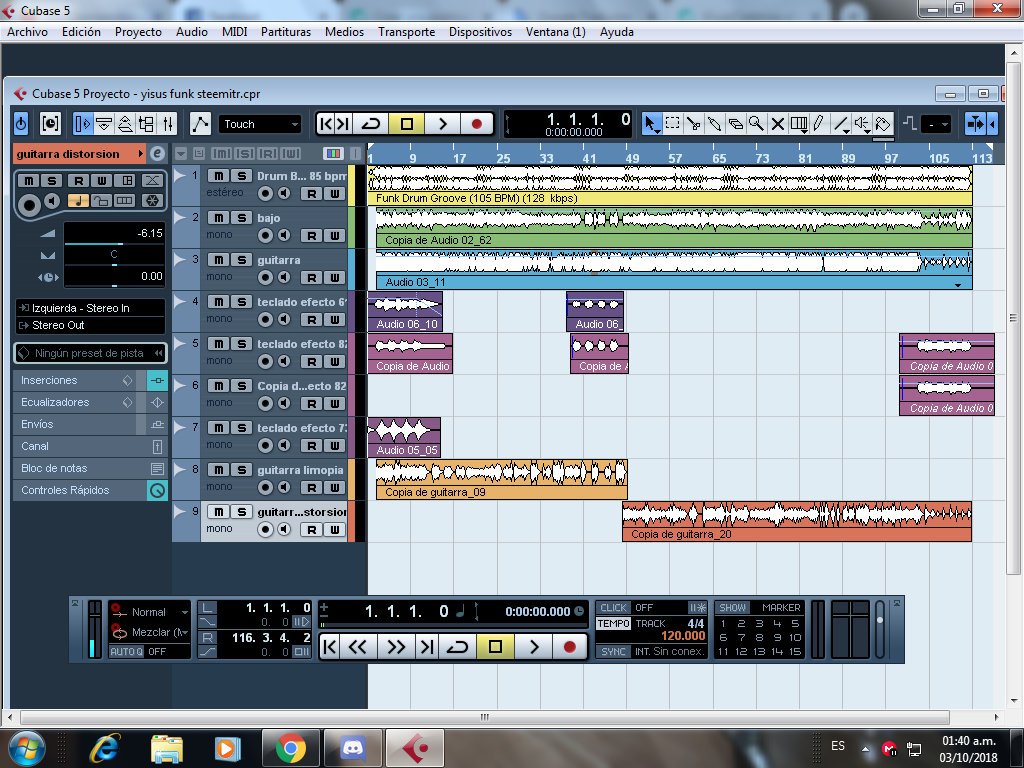1024x768 pixels.
Task: Mute the guitarra track
Action: (218, 260)
